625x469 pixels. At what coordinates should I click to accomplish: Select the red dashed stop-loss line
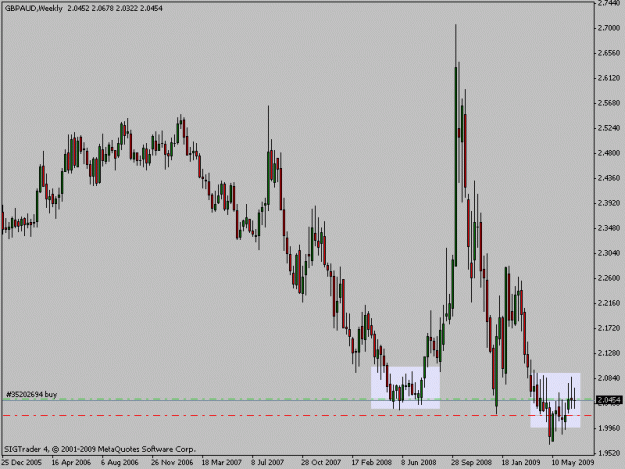pos(298,416)
